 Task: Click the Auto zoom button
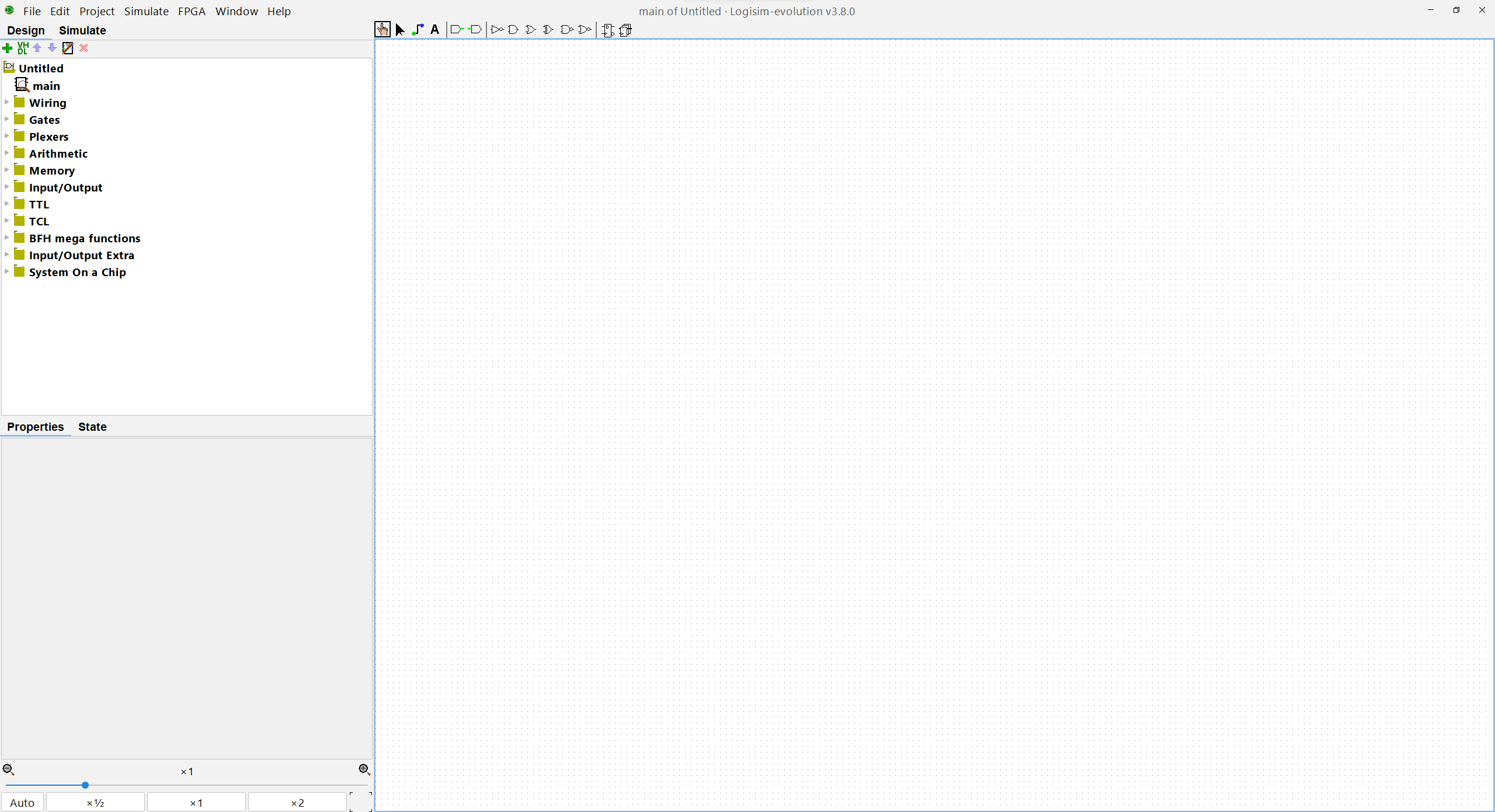pyautogui.click(x=22, y=803)
